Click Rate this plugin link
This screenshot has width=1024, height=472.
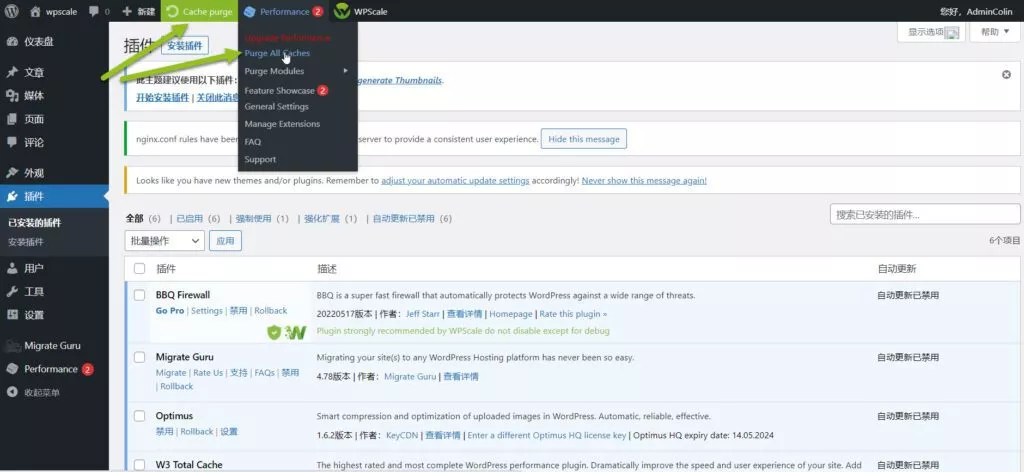click(x=573, y=314)
